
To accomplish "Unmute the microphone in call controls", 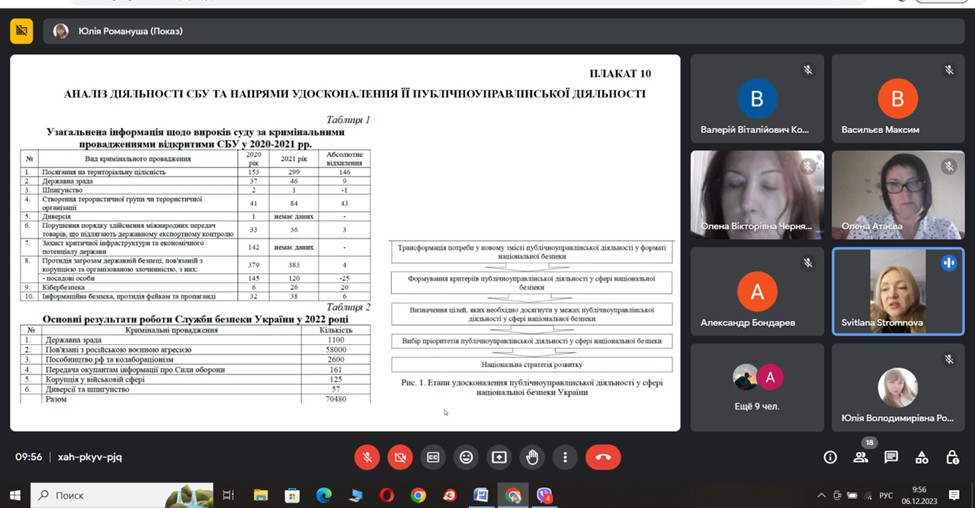I will click(x=367, y=458).
